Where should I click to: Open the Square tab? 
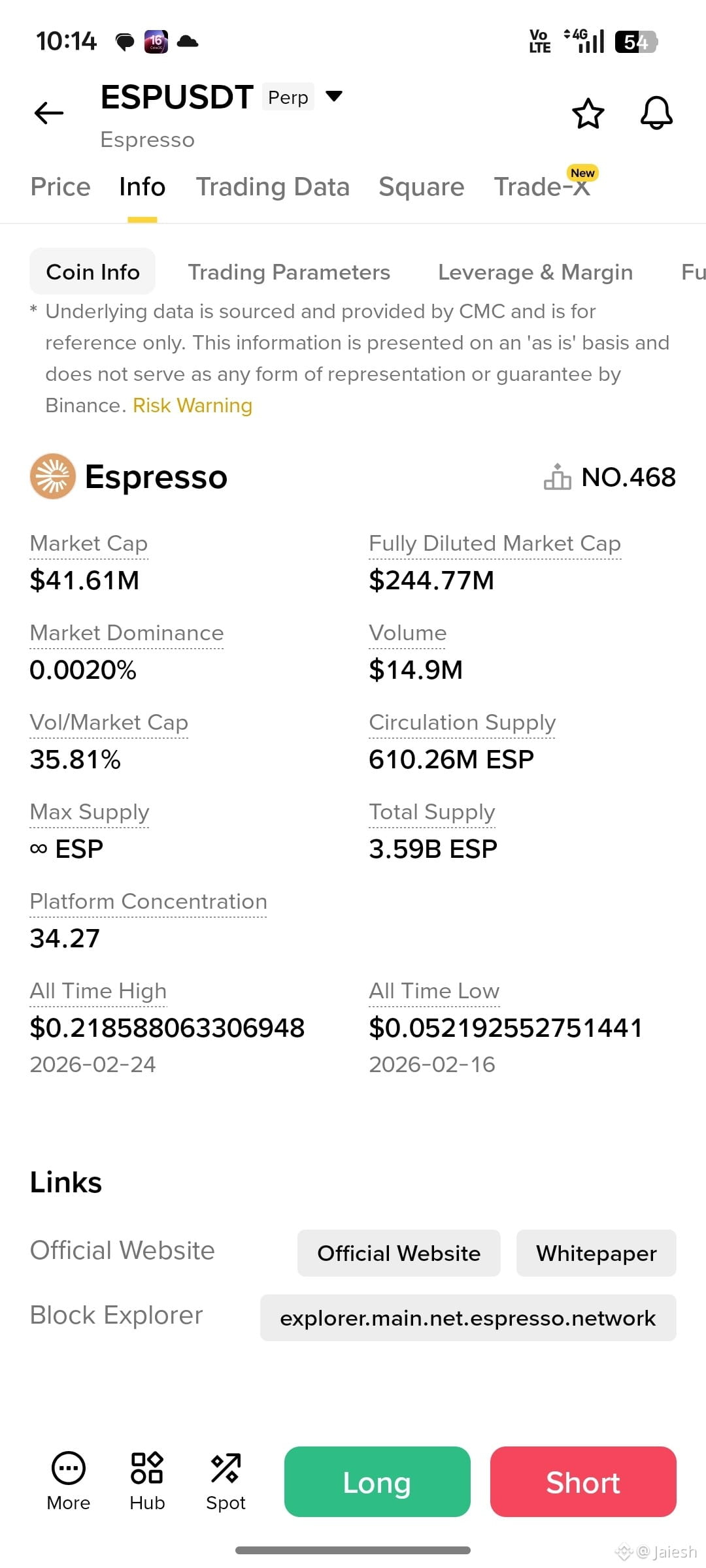[x=422, y=187]
